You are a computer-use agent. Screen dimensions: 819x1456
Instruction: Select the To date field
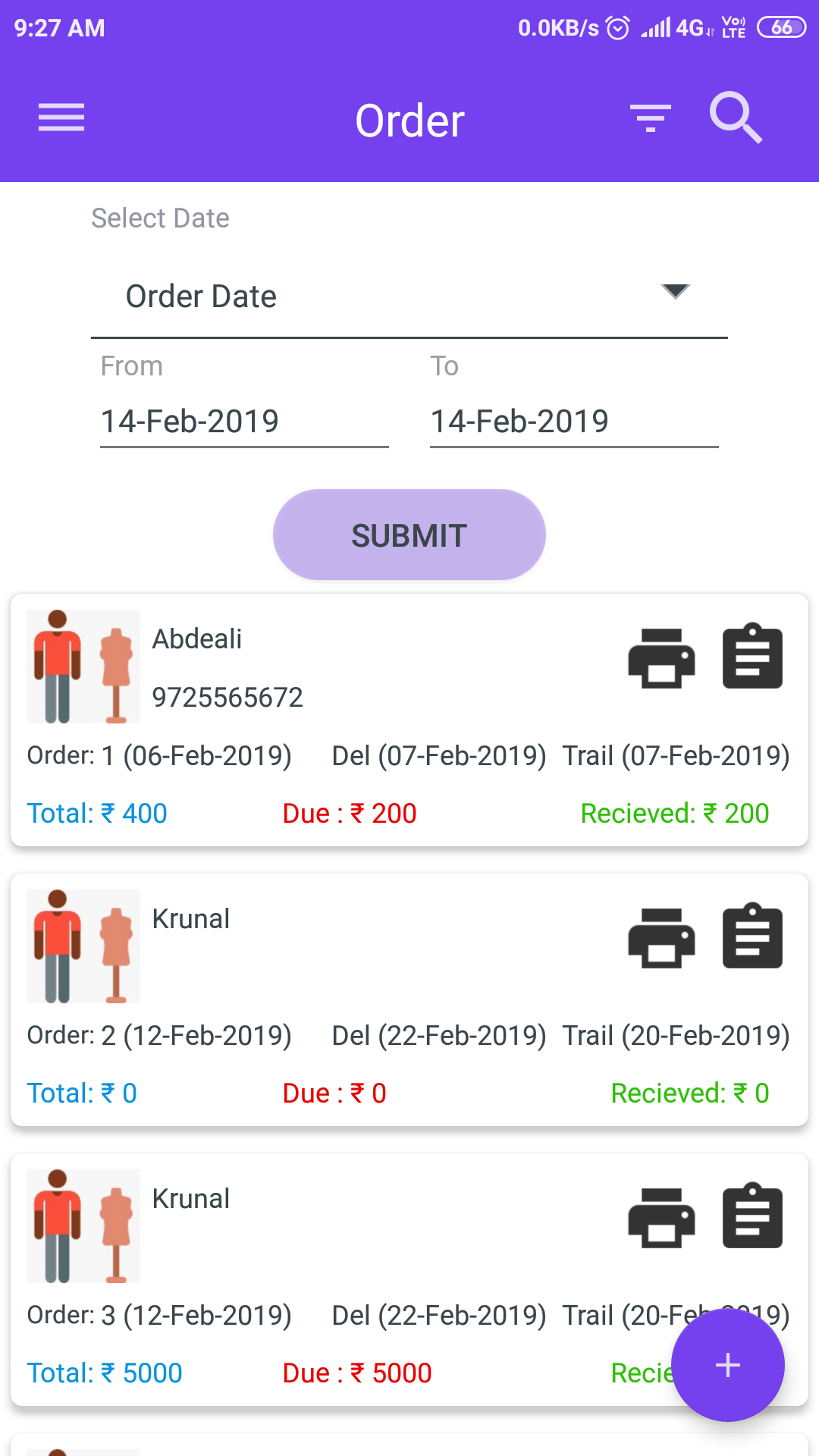pyautogui.click(x=573, y=422)
